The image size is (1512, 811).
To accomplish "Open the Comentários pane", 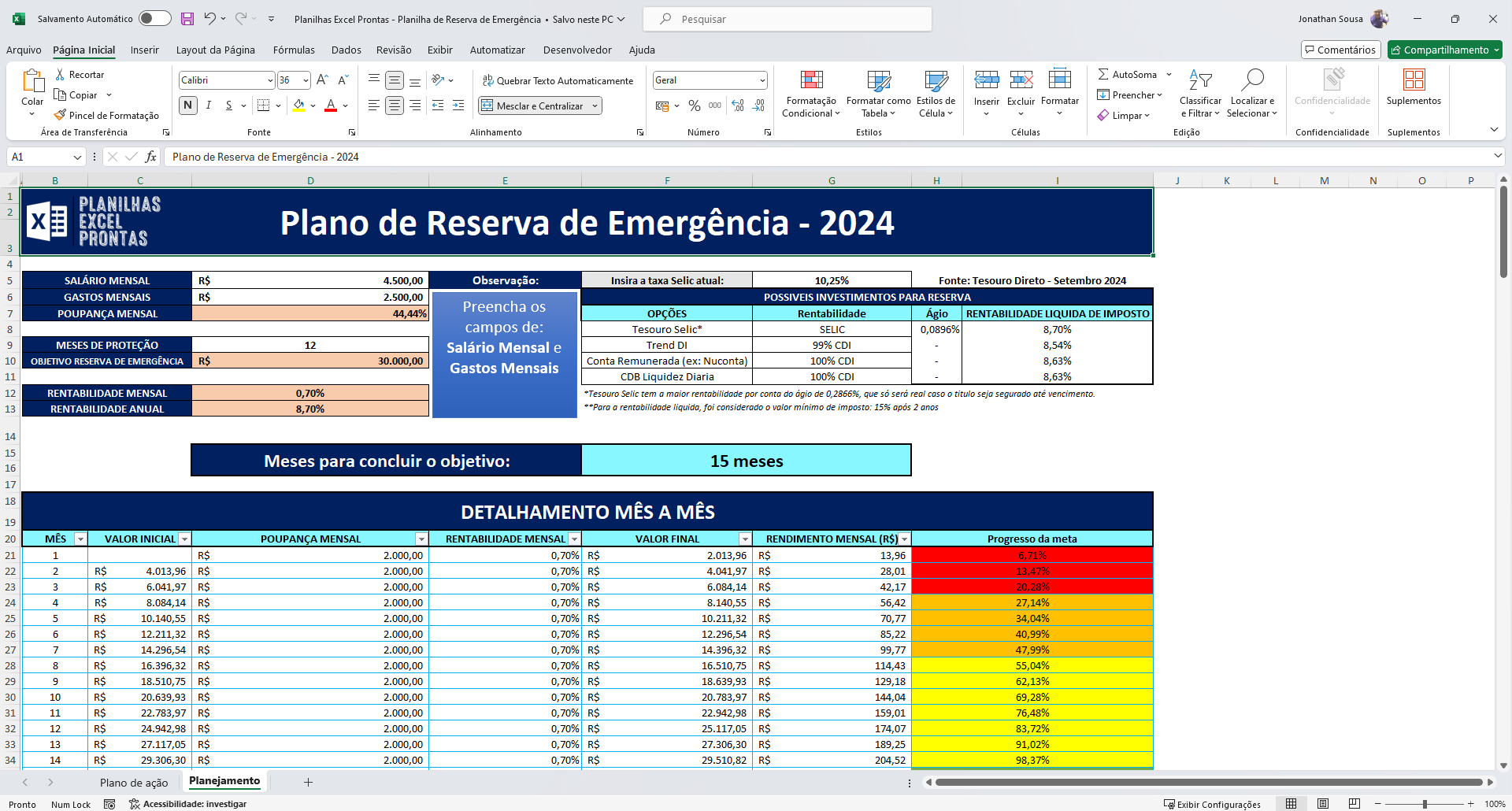I will [x=1340, y=49].
